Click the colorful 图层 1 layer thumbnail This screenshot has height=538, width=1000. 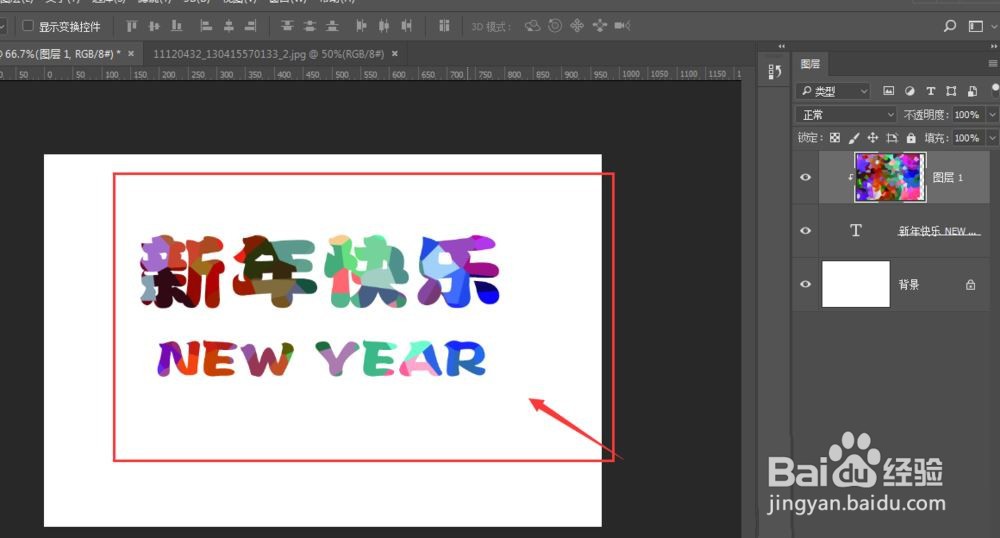click(890, 177)
